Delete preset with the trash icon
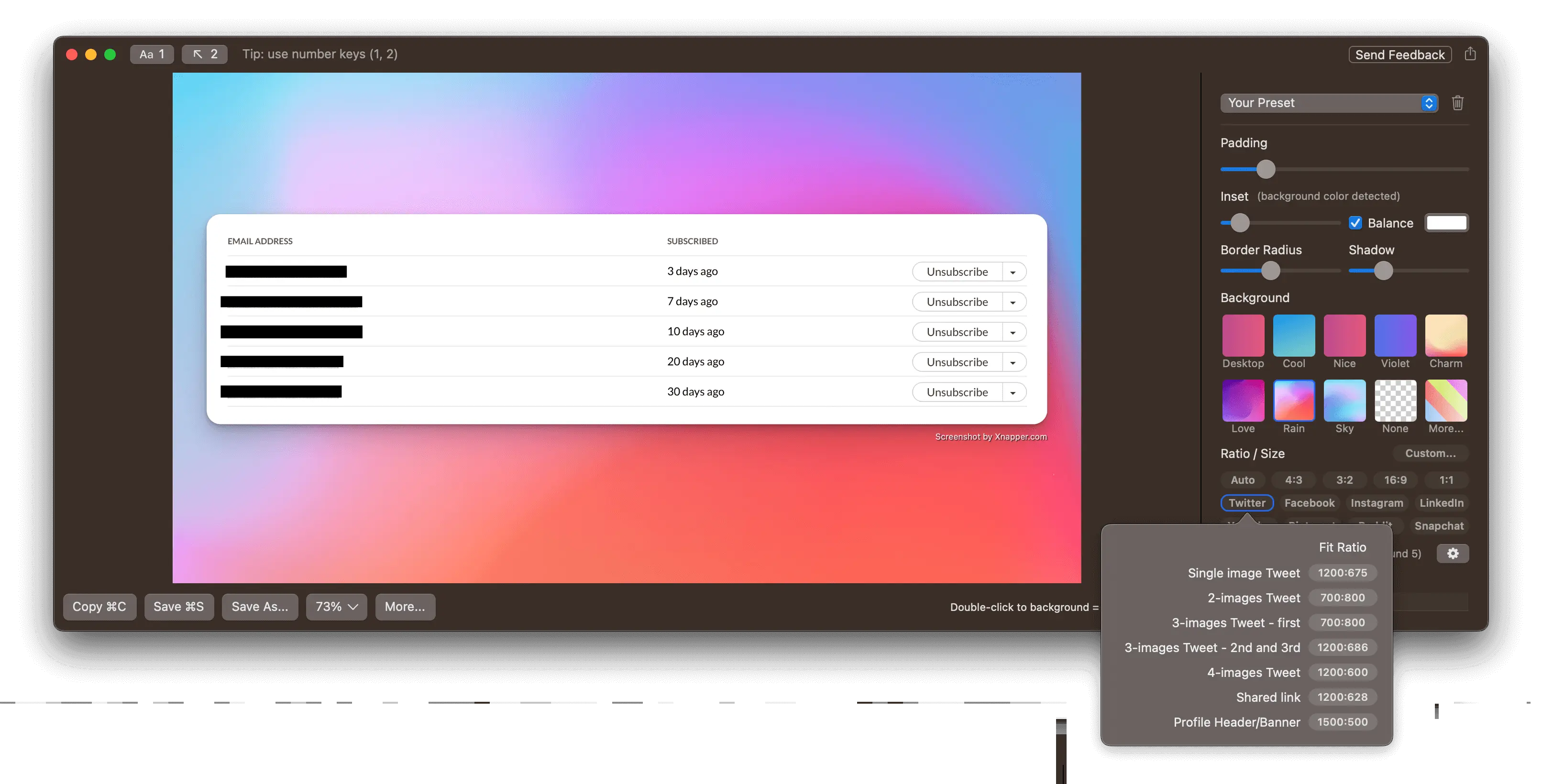This screenshot has width=1542, height=784. pos(1458,103)
